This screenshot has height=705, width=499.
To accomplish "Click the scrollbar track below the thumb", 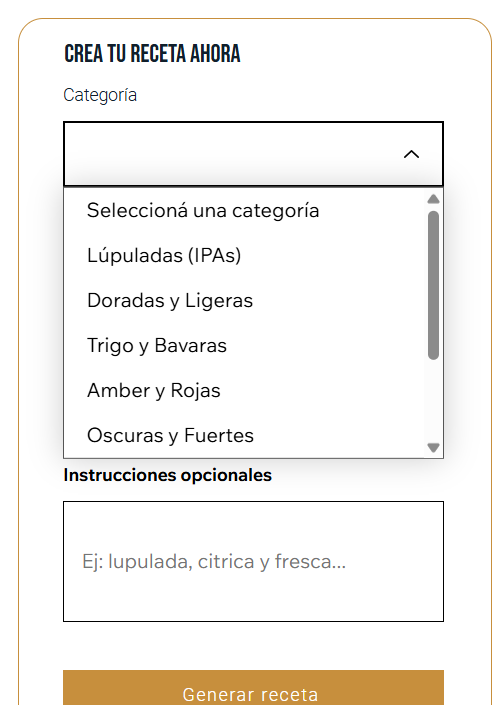I will [433, 400].
